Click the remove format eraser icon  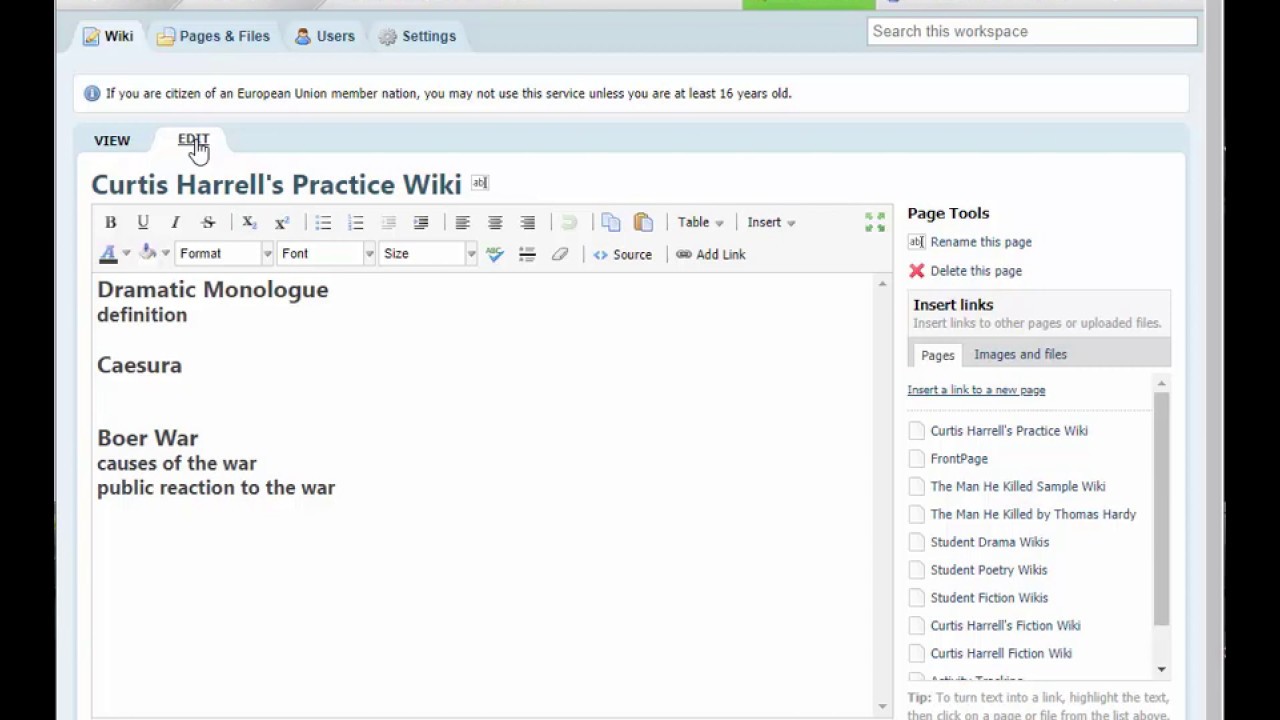(560, 254)
